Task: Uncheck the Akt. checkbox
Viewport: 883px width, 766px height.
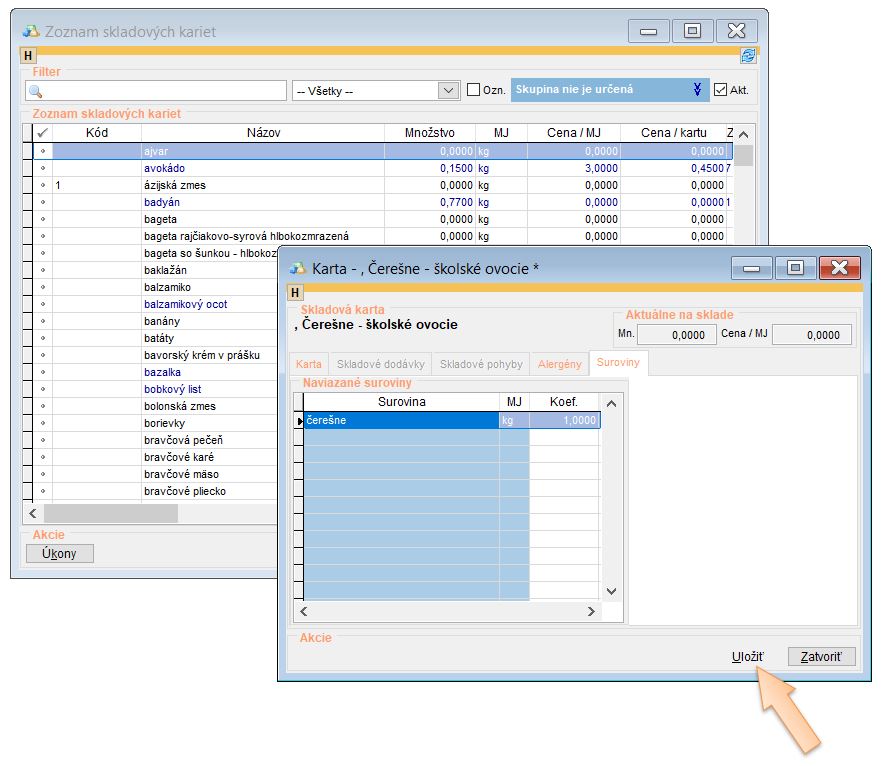Action: [720, 90]
